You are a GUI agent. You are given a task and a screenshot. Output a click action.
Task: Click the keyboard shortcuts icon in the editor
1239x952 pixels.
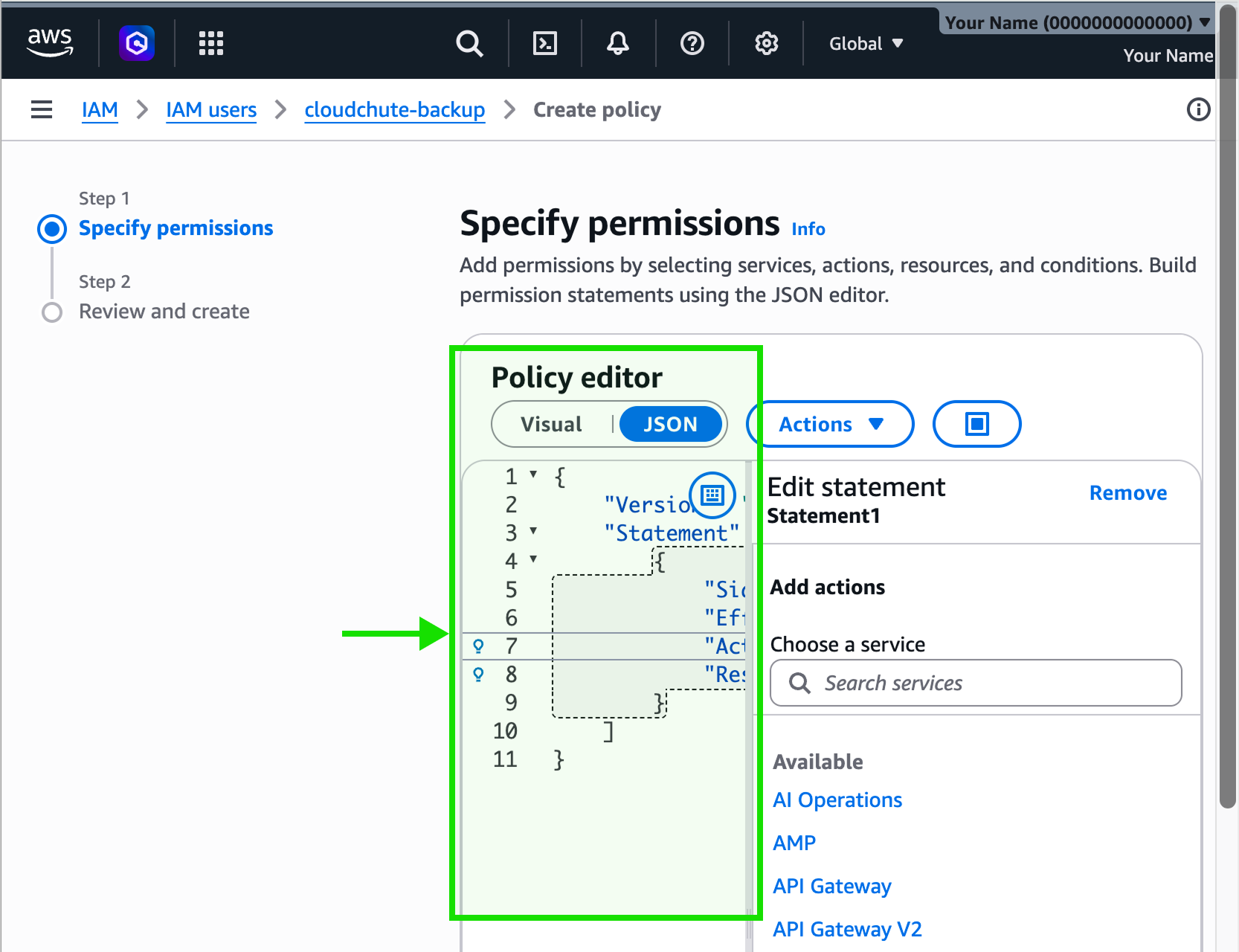[x=712, y=495]
